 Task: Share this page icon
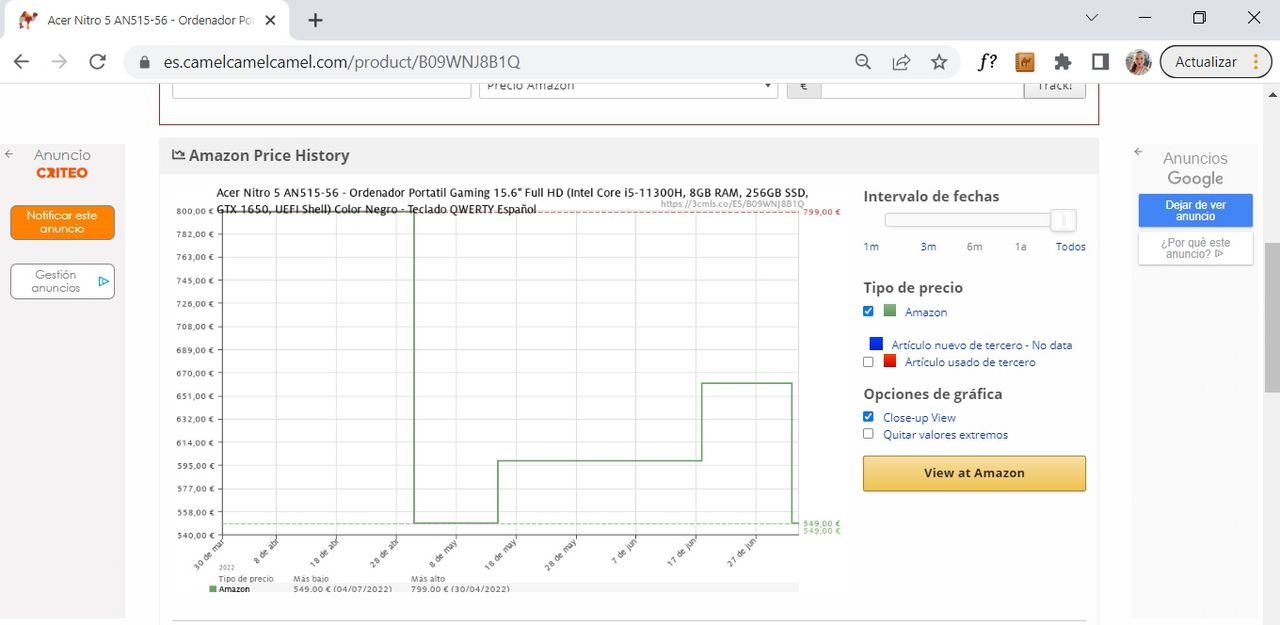click(x=901, y=62)
